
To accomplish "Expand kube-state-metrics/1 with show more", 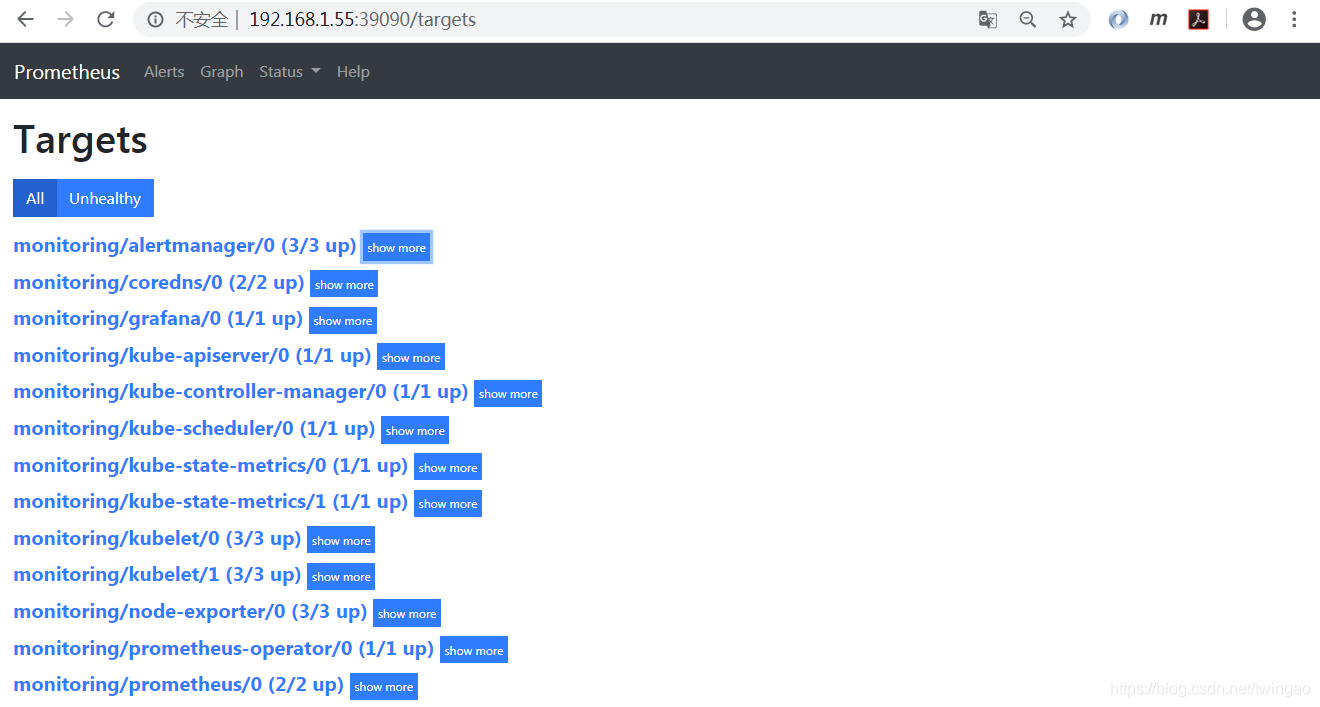I will [x=448, y=503].
